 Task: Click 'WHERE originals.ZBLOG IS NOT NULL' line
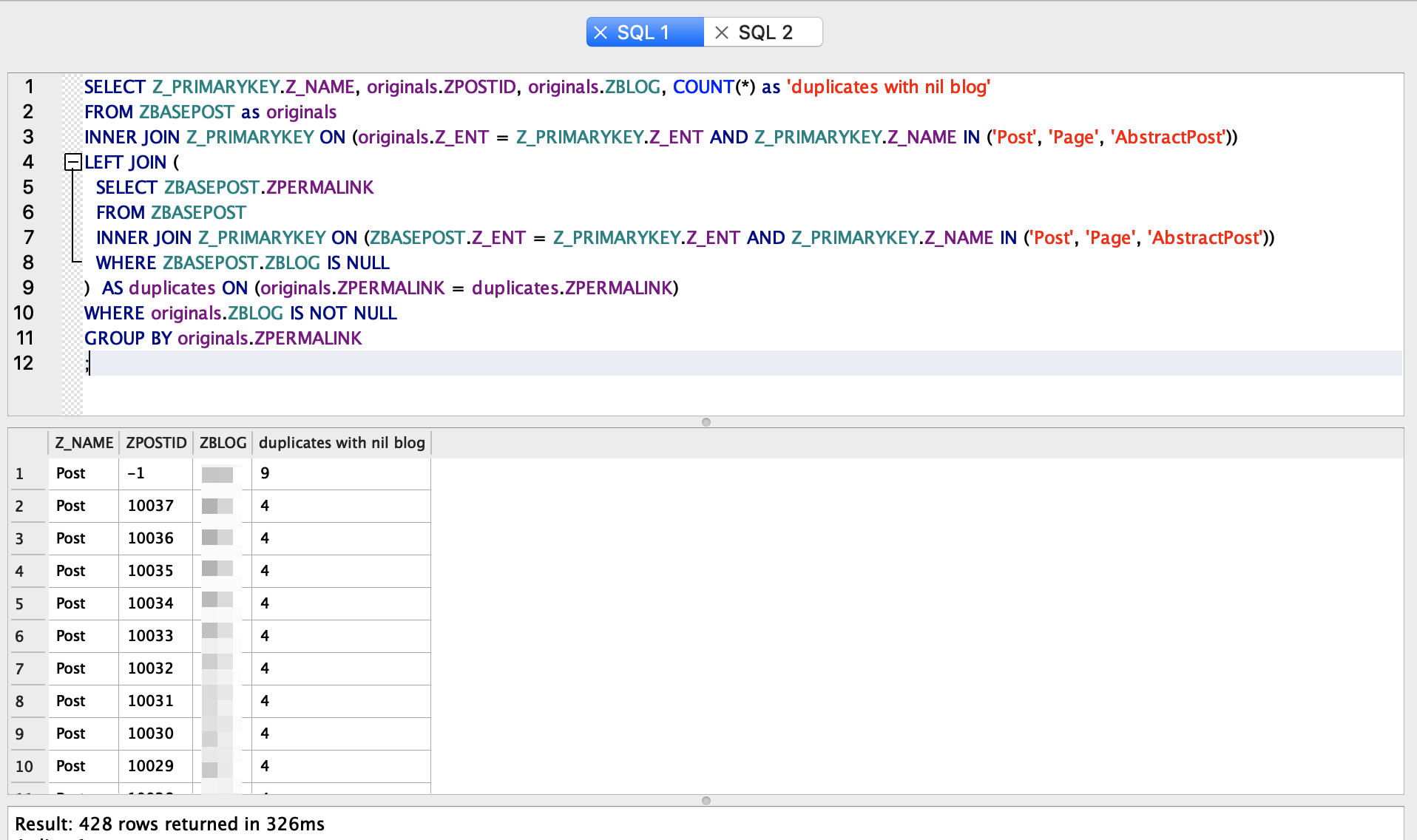240,313
